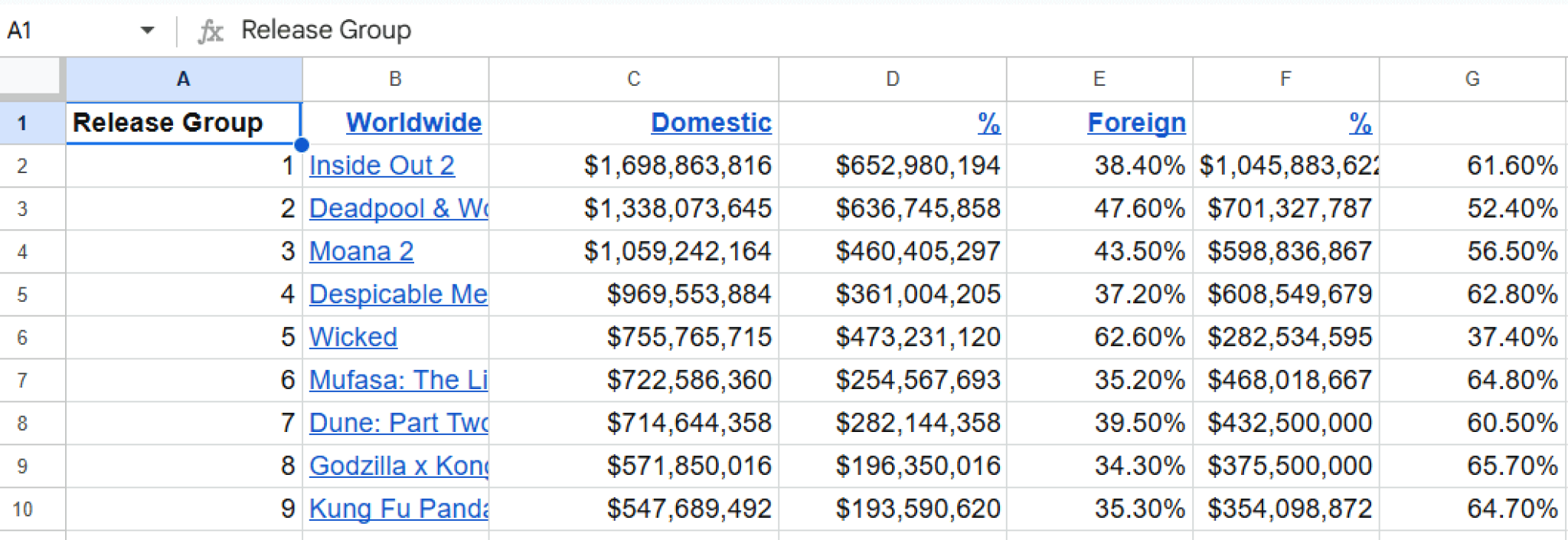
Task: Open the Moana 2 link
Action: point(361,251)
